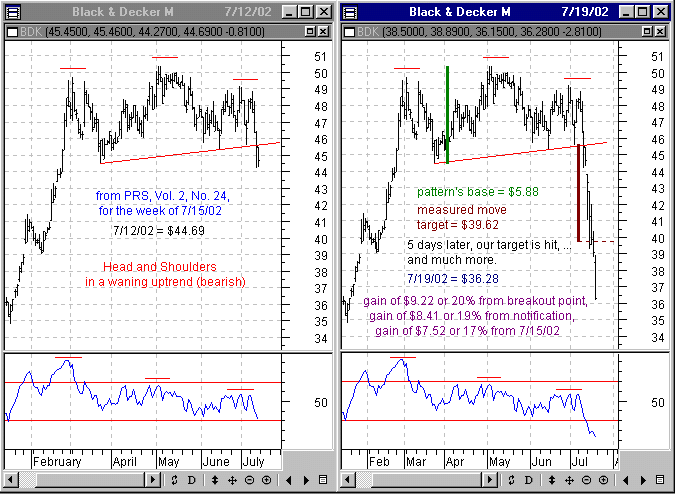
Task: Click the 'February' date axis label in the left chart
Action: tap(57, 462)
